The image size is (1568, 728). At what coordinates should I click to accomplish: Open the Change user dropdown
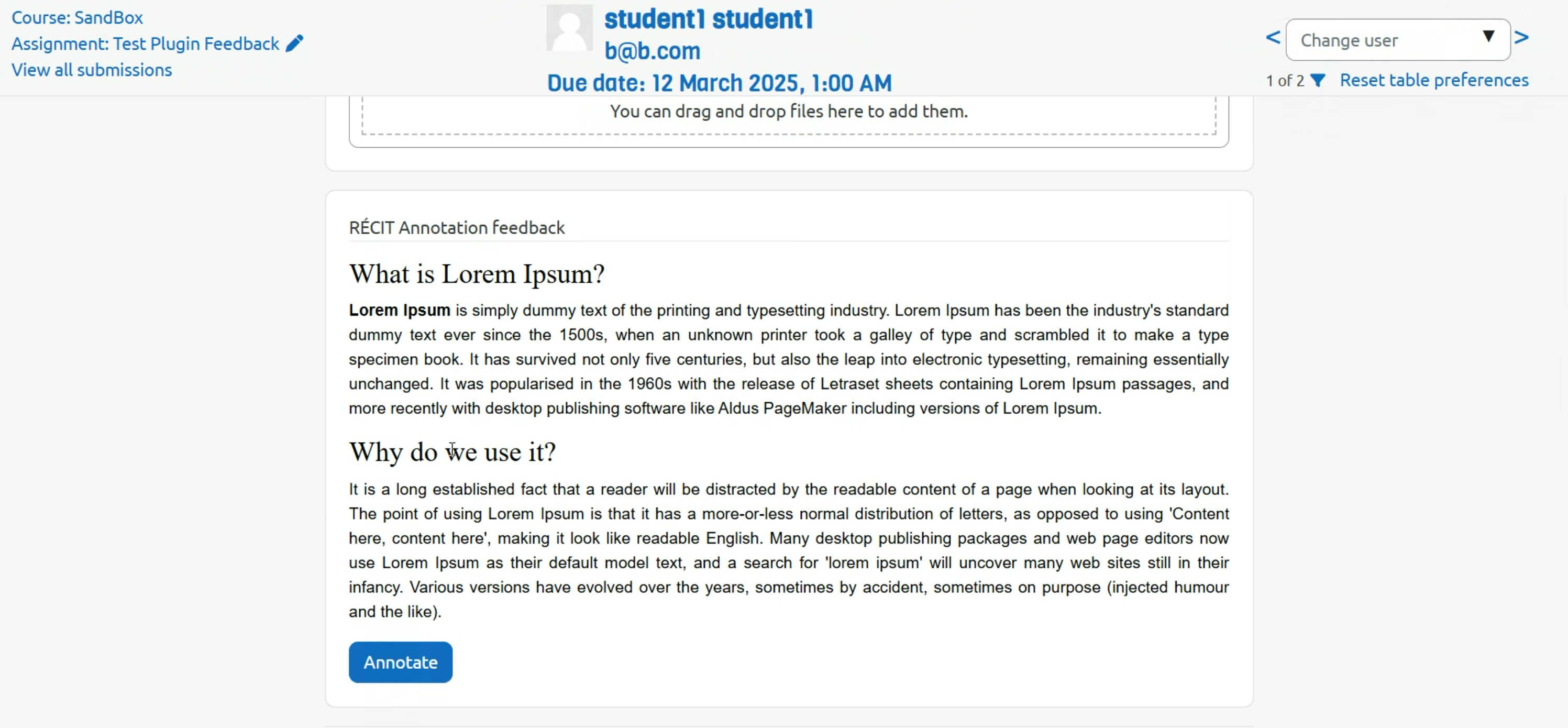click(x=1388, y=40)
